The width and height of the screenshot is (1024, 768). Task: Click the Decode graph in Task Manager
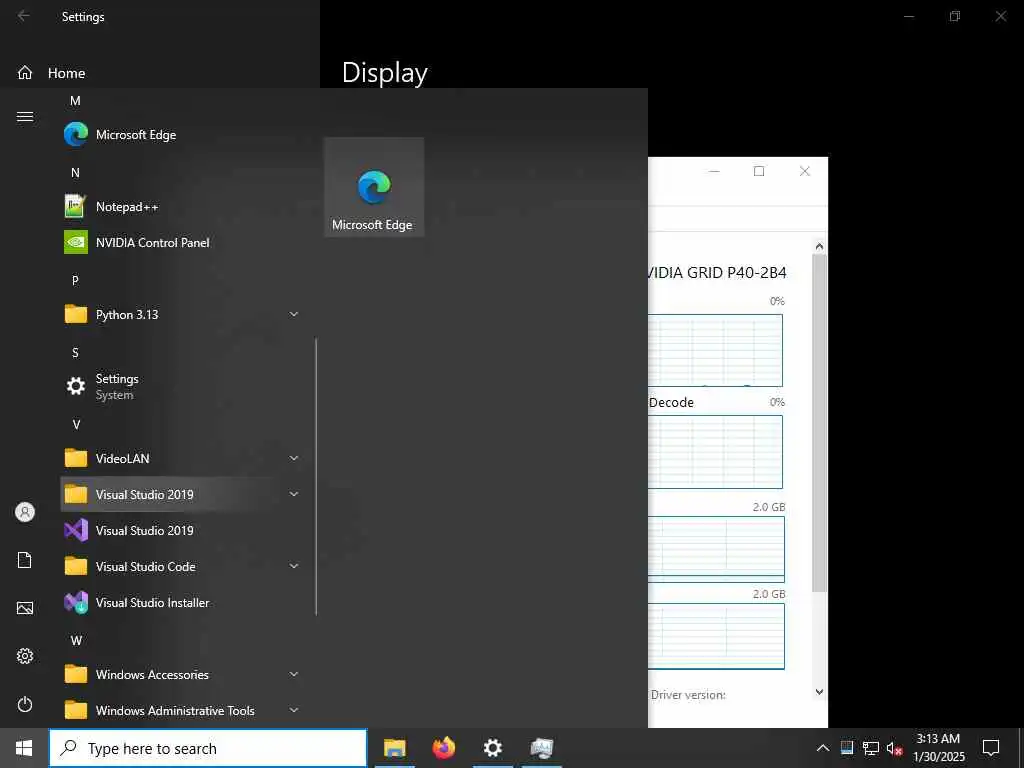715,452
